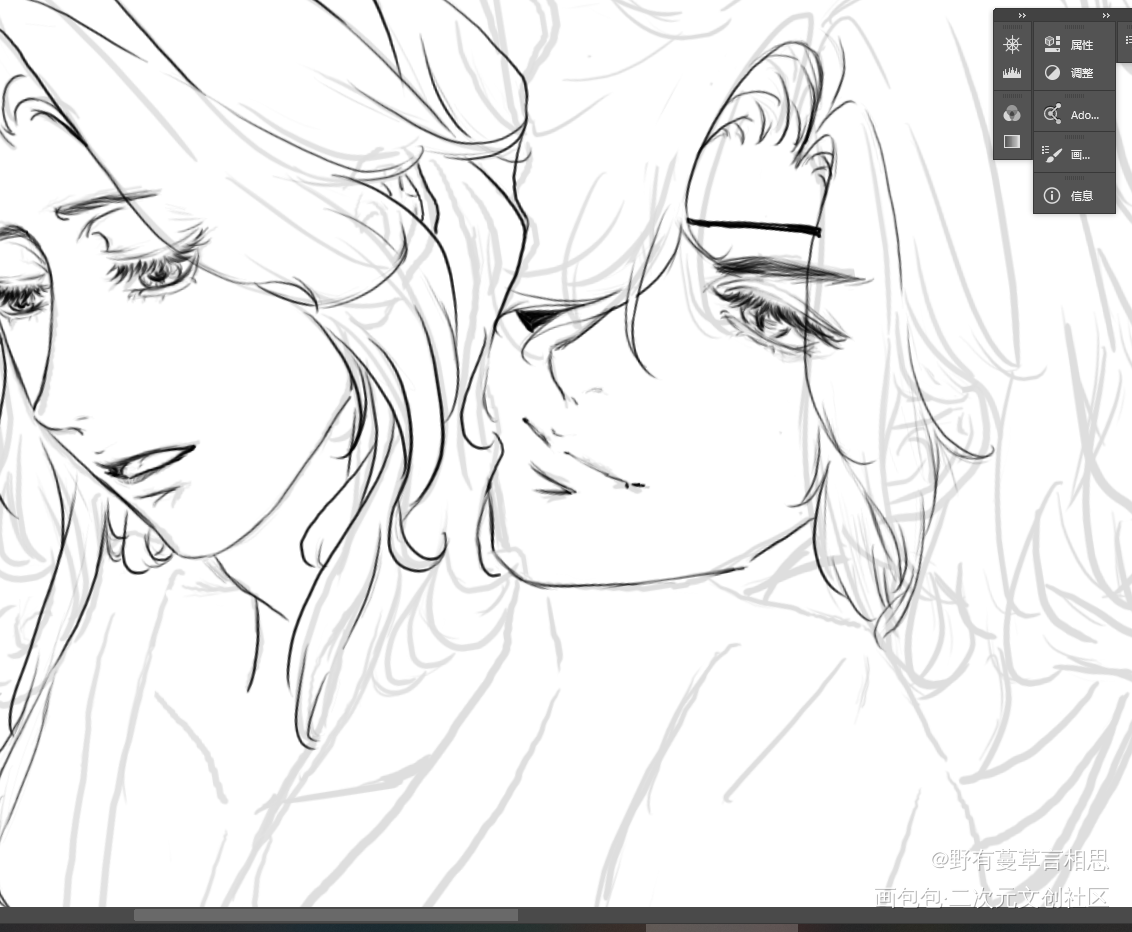Open the gradient square panel icon
The height and width of the screenshot is (932, 1132).
[1012, 142]
